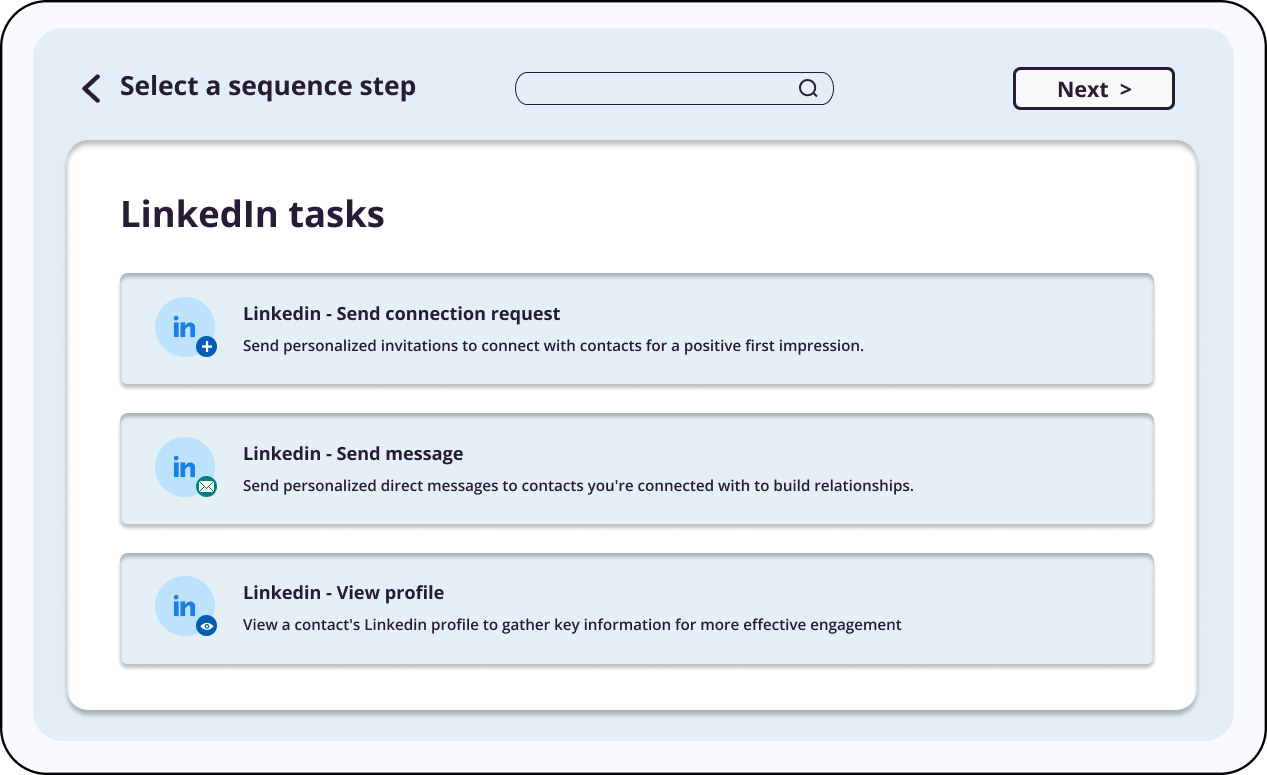Click the 'Select a sequence step' header text
Screen dimensions: 1267x775
267,87
